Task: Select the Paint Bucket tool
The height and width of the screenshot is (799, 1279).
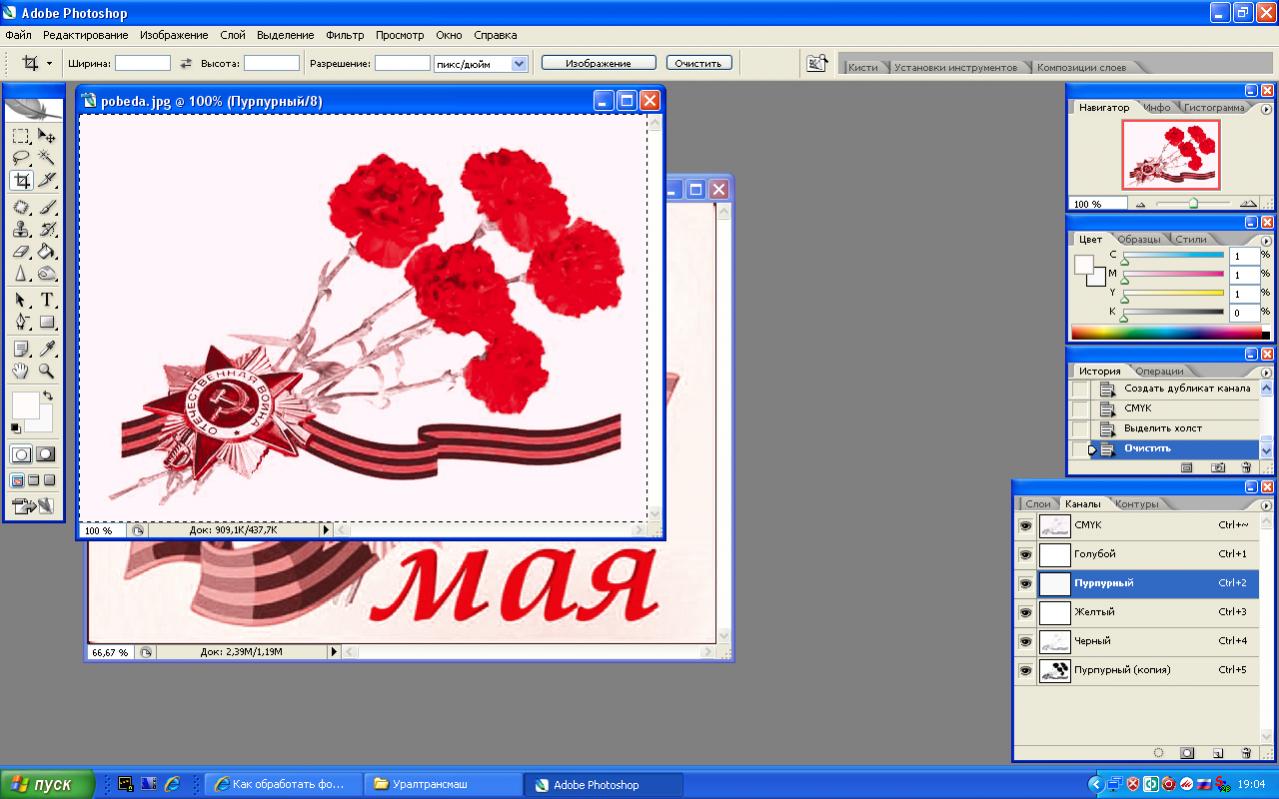Action: [x=46, y=252]
